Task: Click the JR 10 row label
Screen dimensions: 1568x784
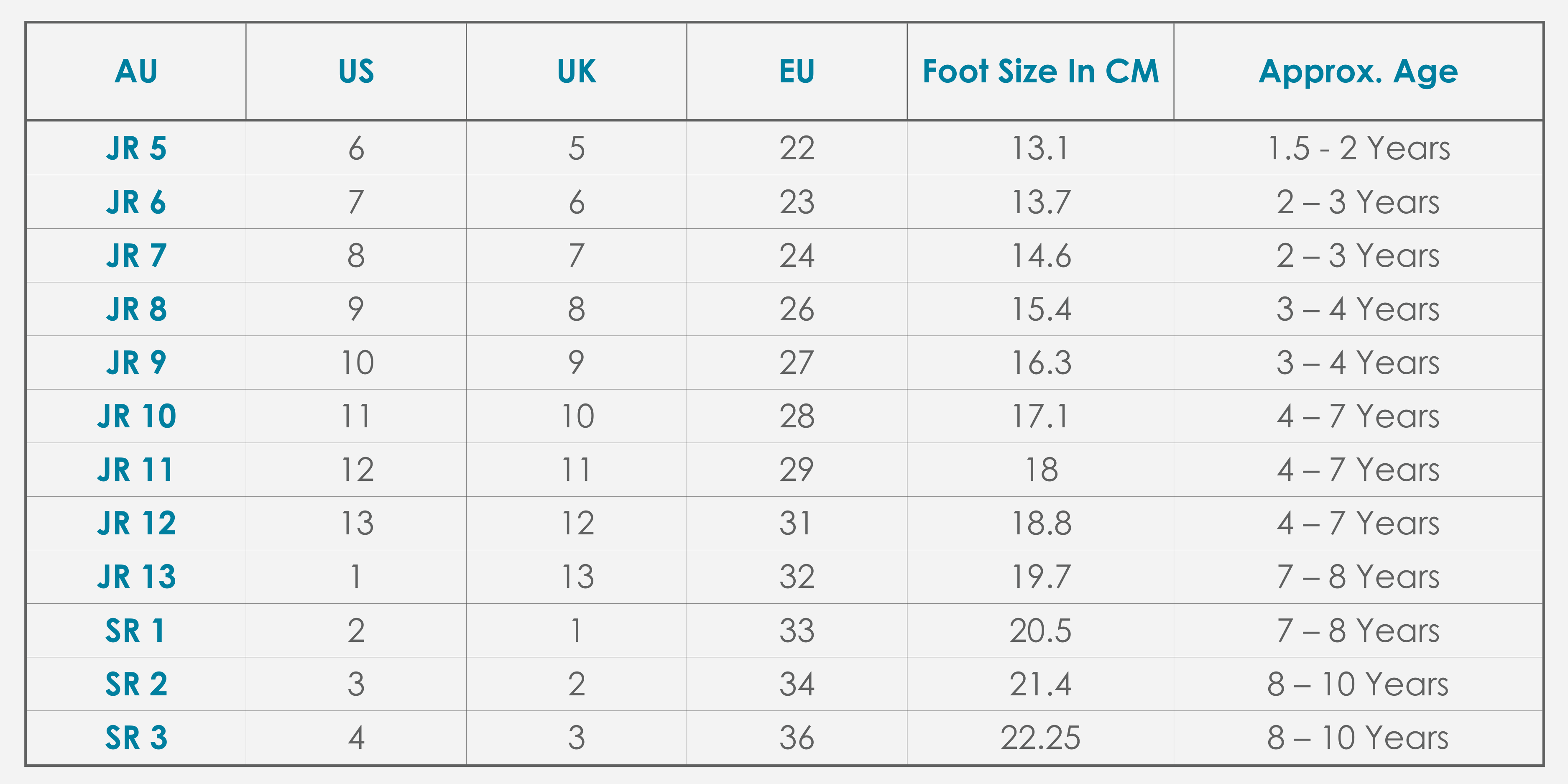Action: tap(136, 416)
